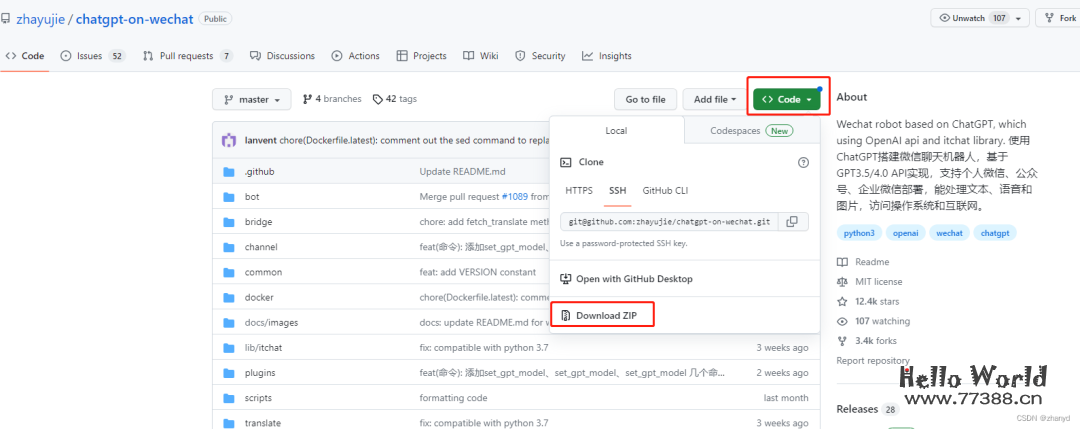Click commit message 'formatting code'
Viewport: 1080px width, 429px height.
coord(453,398)
